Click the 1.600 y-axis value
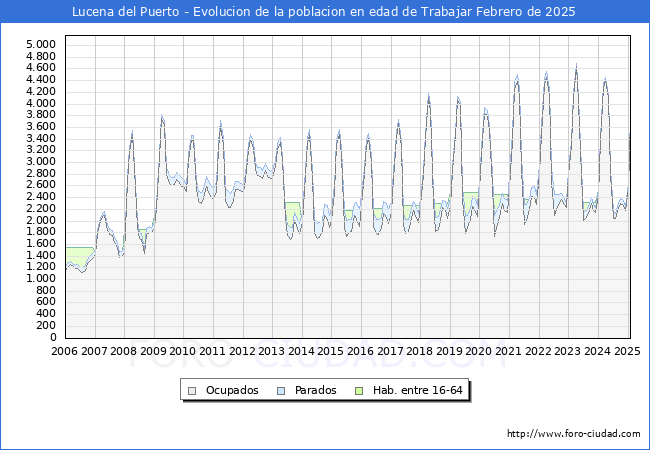The image size is (650, 450). (x=41, y=244)
